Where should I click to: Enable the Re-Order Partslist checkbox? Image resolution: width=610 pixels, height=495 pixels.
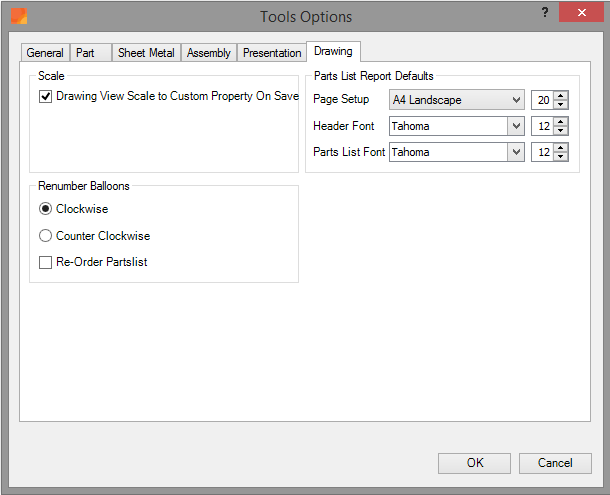[x=46, y=262]
